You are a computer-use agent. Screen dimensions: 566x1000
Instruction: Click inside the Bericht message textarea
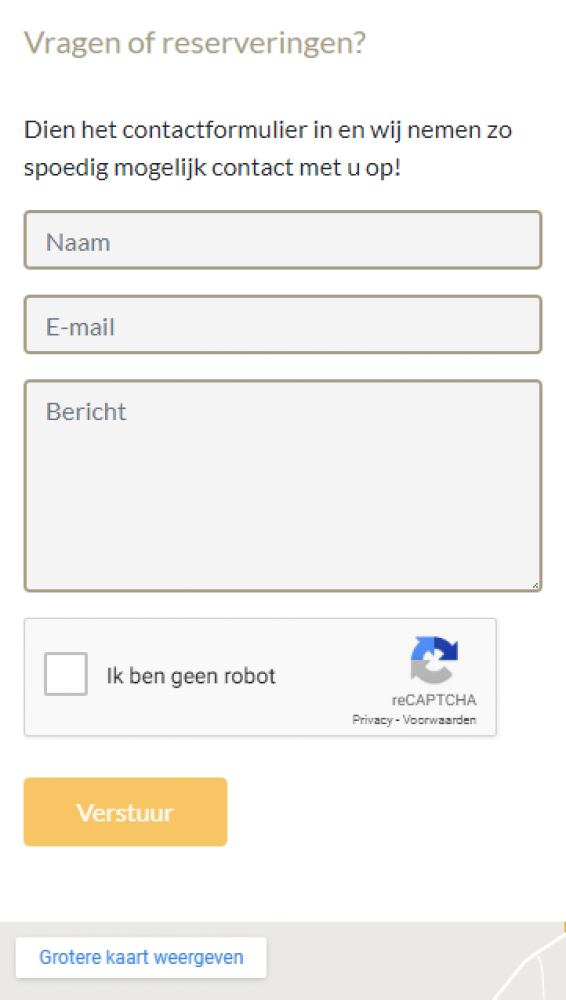[283, 487]
